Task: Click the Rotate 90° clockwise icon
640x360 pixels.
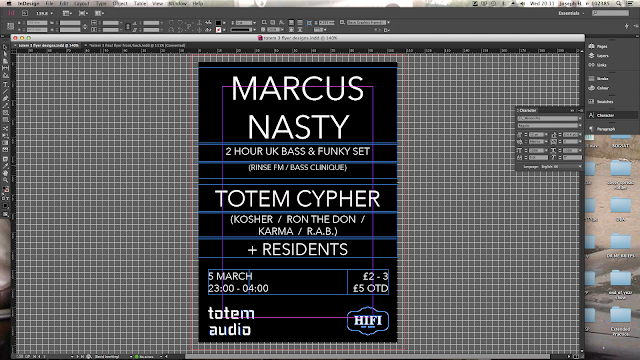Action: tap(171, 22)
